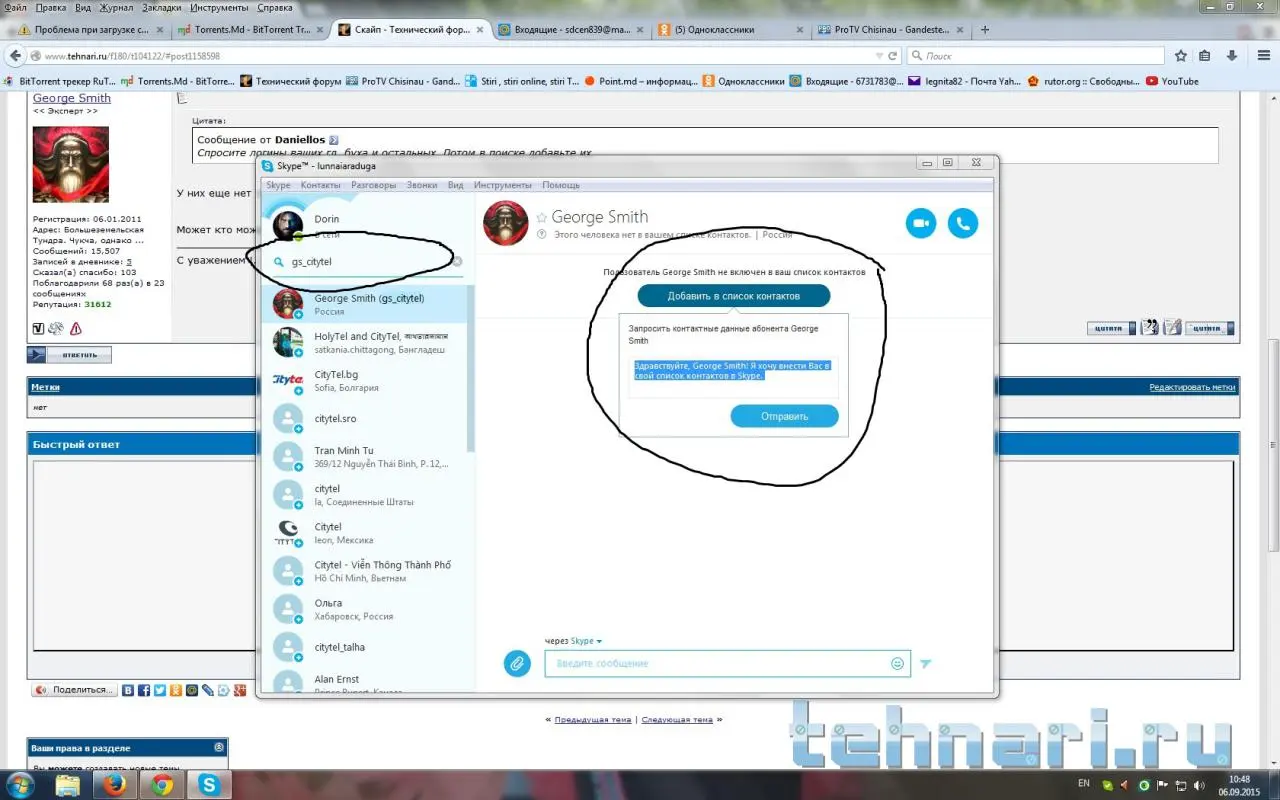The image size is (1280, 800).
Task: Open the YouTube bookmark in bookmarks bar
Action: pos(1172,81)
